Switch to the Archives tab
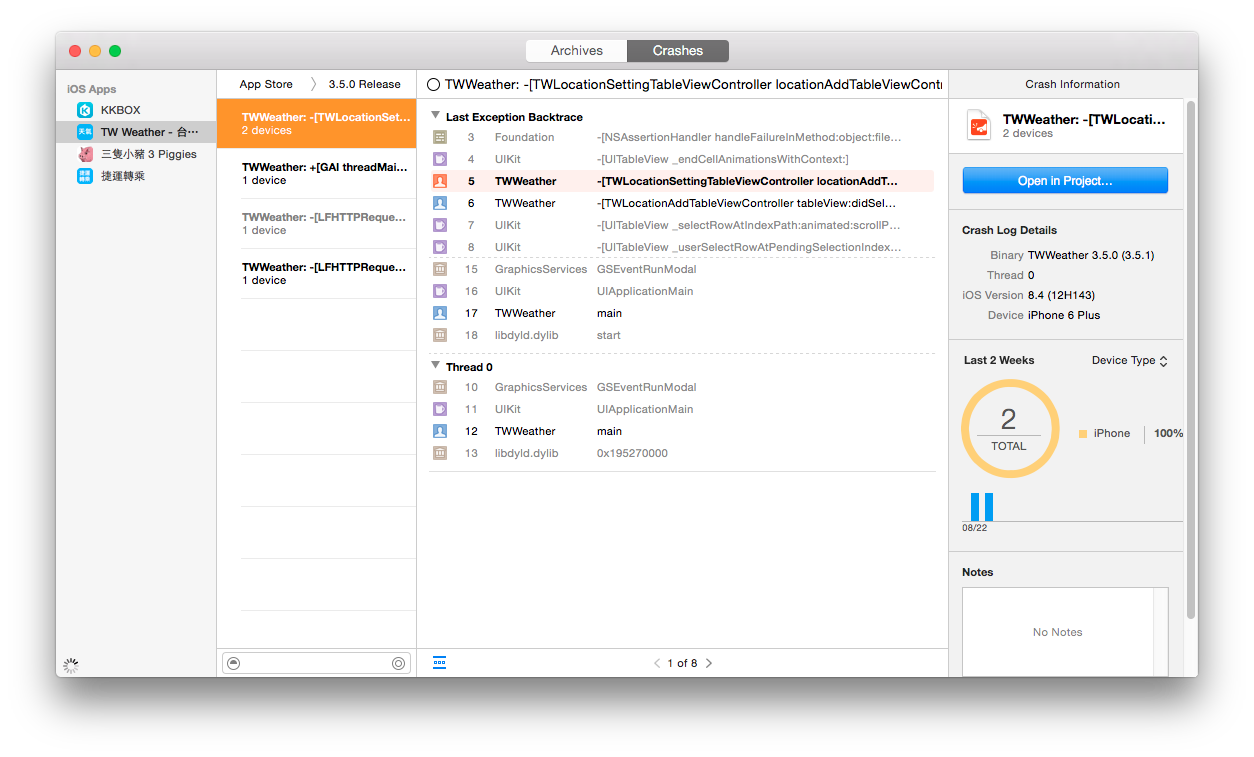The width and height of the screenshot is (1254, 757). point(576,51)
